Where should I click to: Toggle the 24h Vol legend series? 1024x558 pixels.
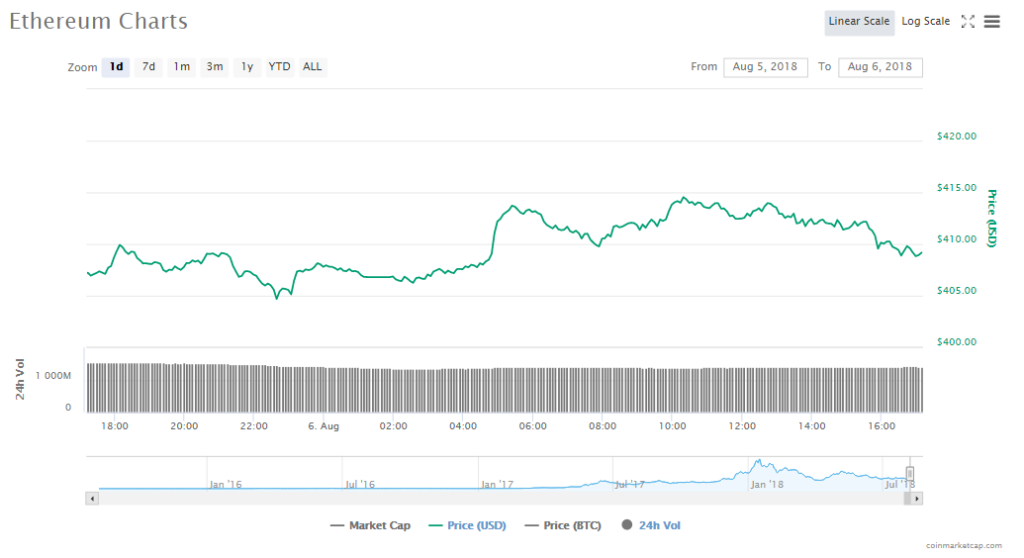652,525
